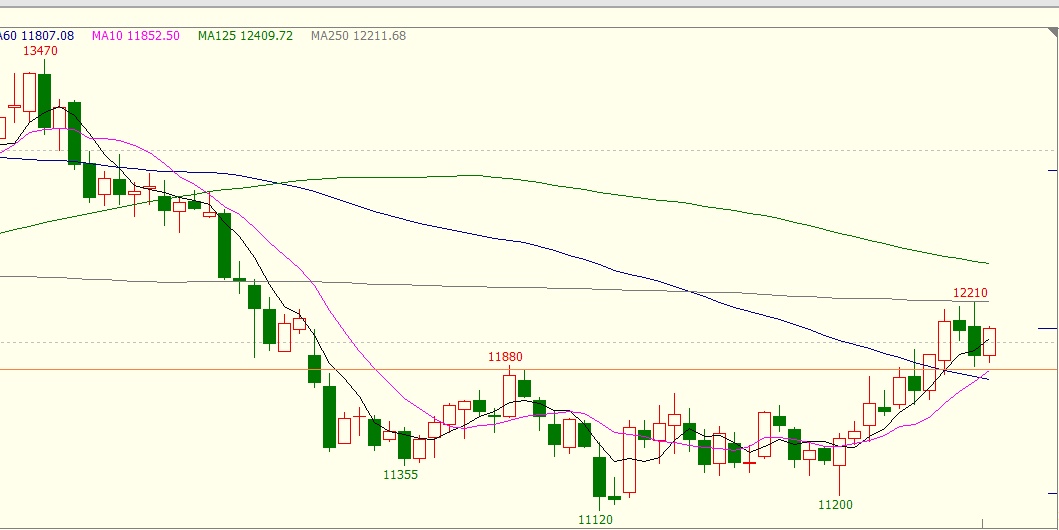
Task: Click the 11355 low price label
Action: click(401, 475)
